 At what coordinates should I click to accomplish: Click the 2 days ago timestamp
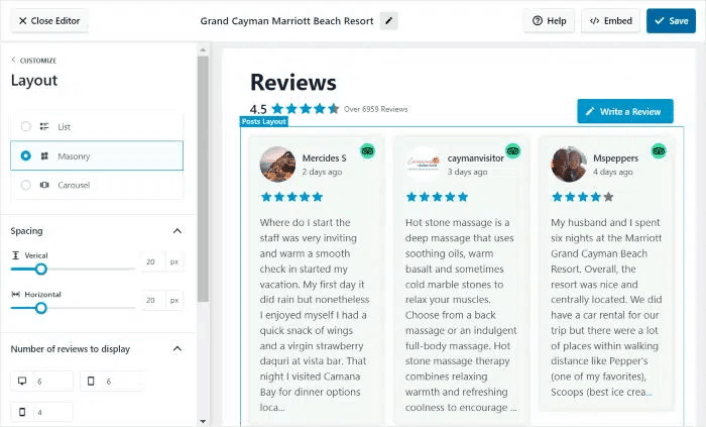322,172
